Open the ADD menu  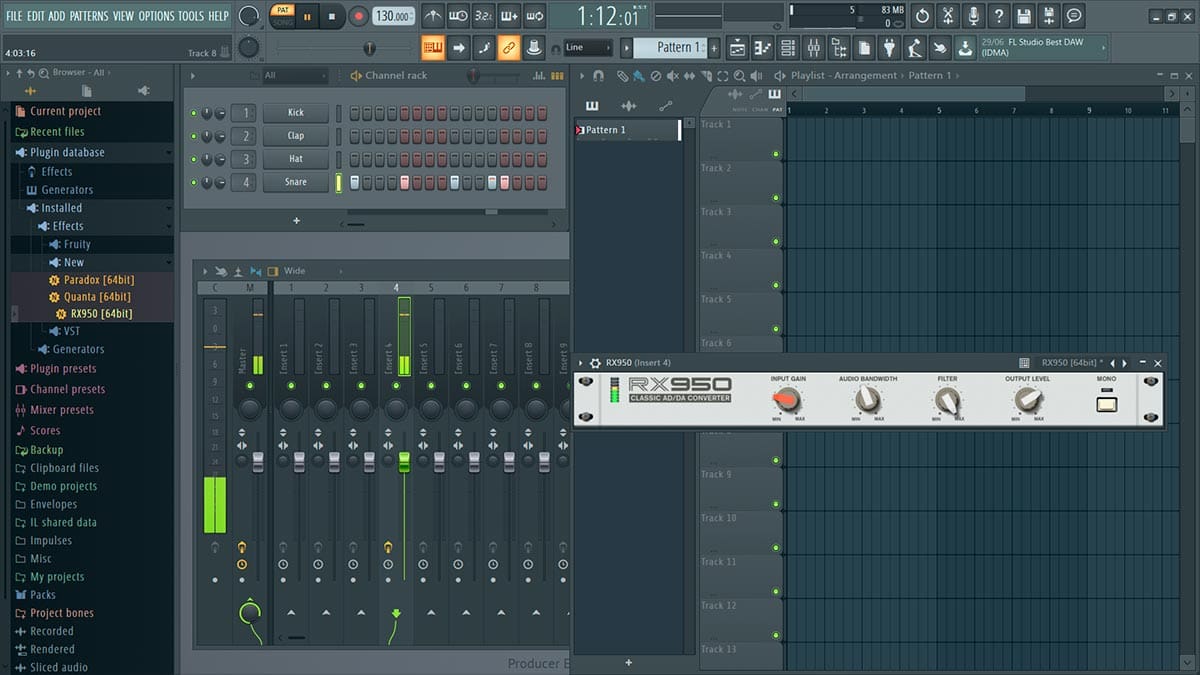[x=57, y=16]
